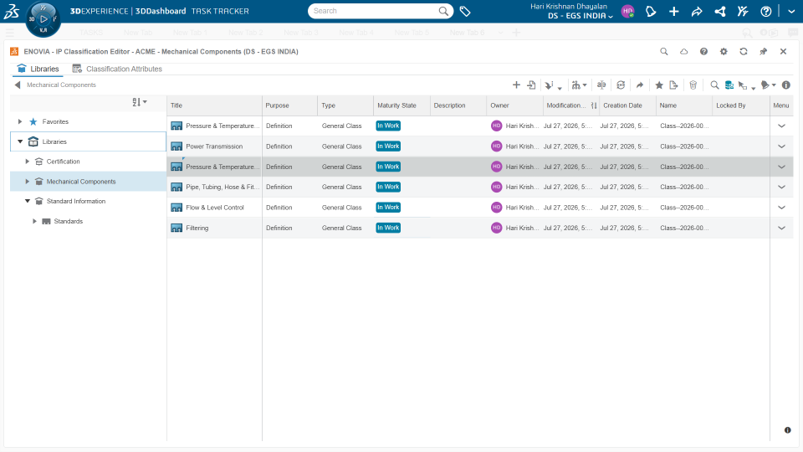Expand the Favorites tree node
Screen dimensions: 803x452
coord(20,122)
